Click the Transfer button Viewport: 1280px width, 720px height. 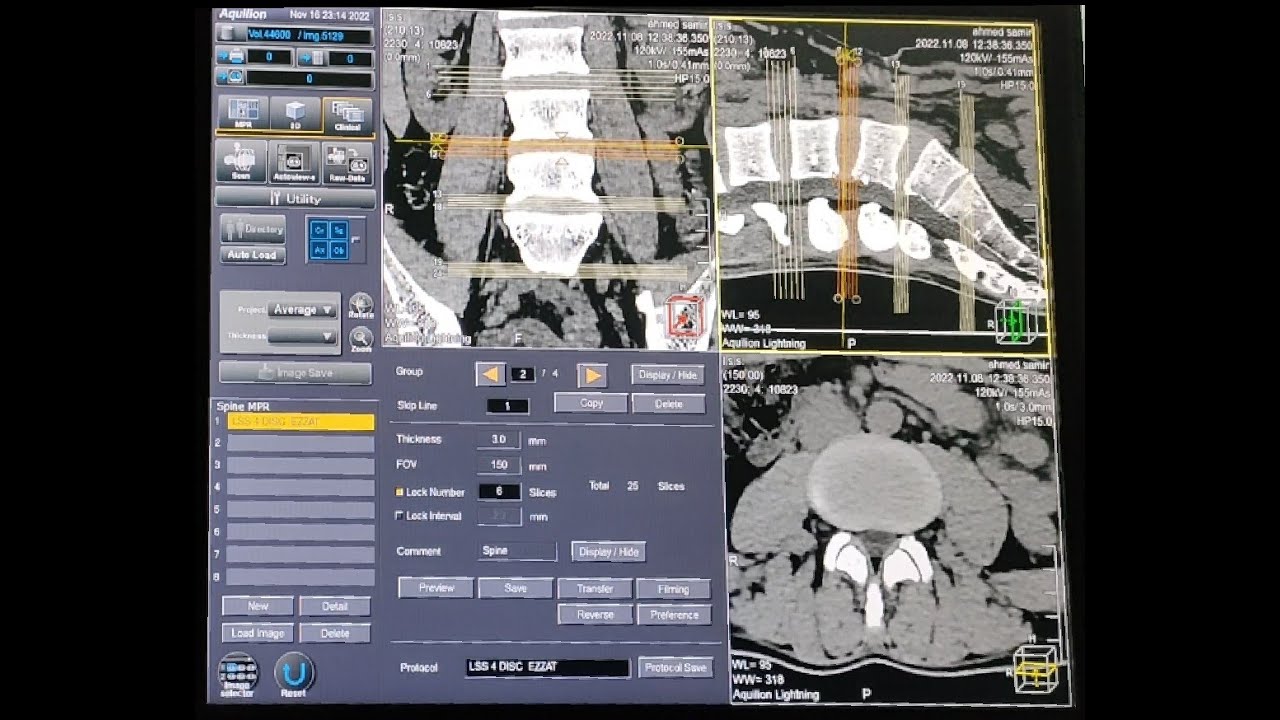595,589
